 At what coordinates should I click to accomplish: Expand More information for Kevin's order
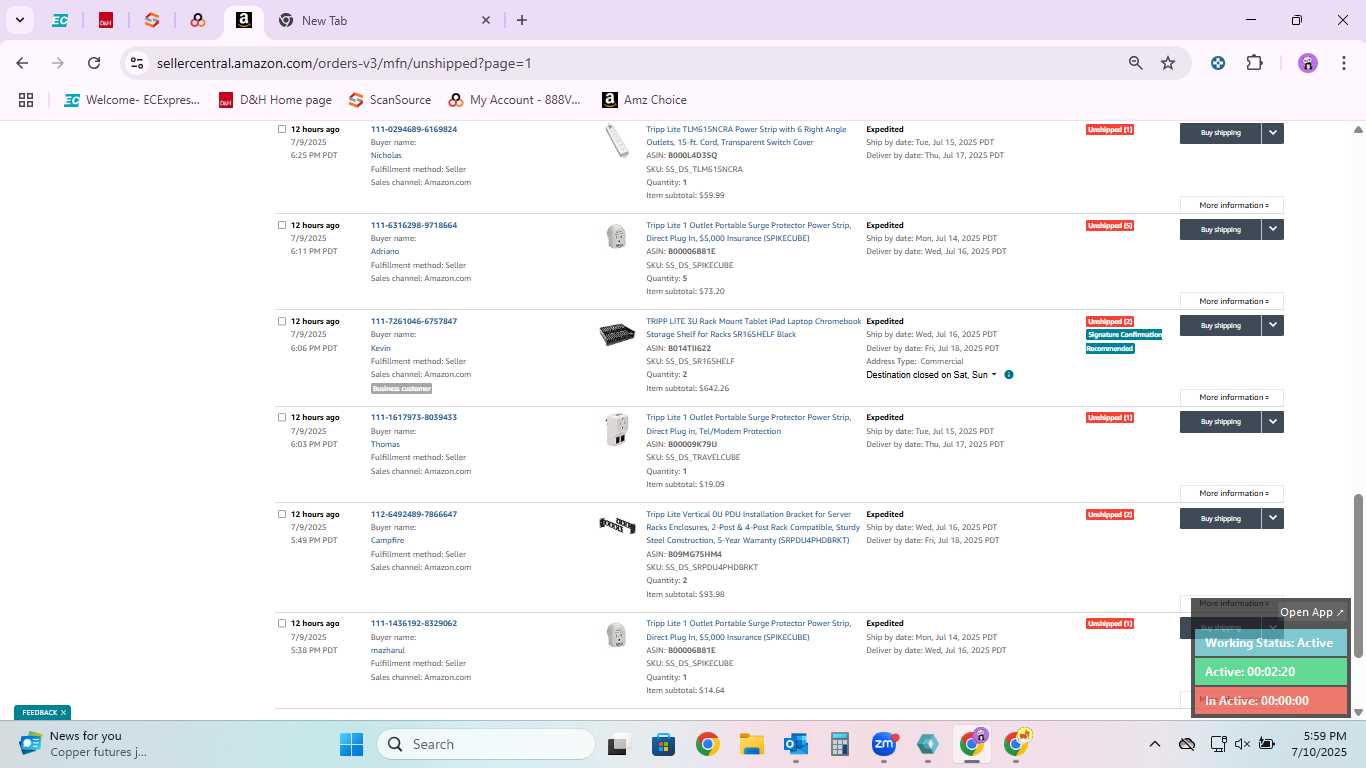[1232, 397]
